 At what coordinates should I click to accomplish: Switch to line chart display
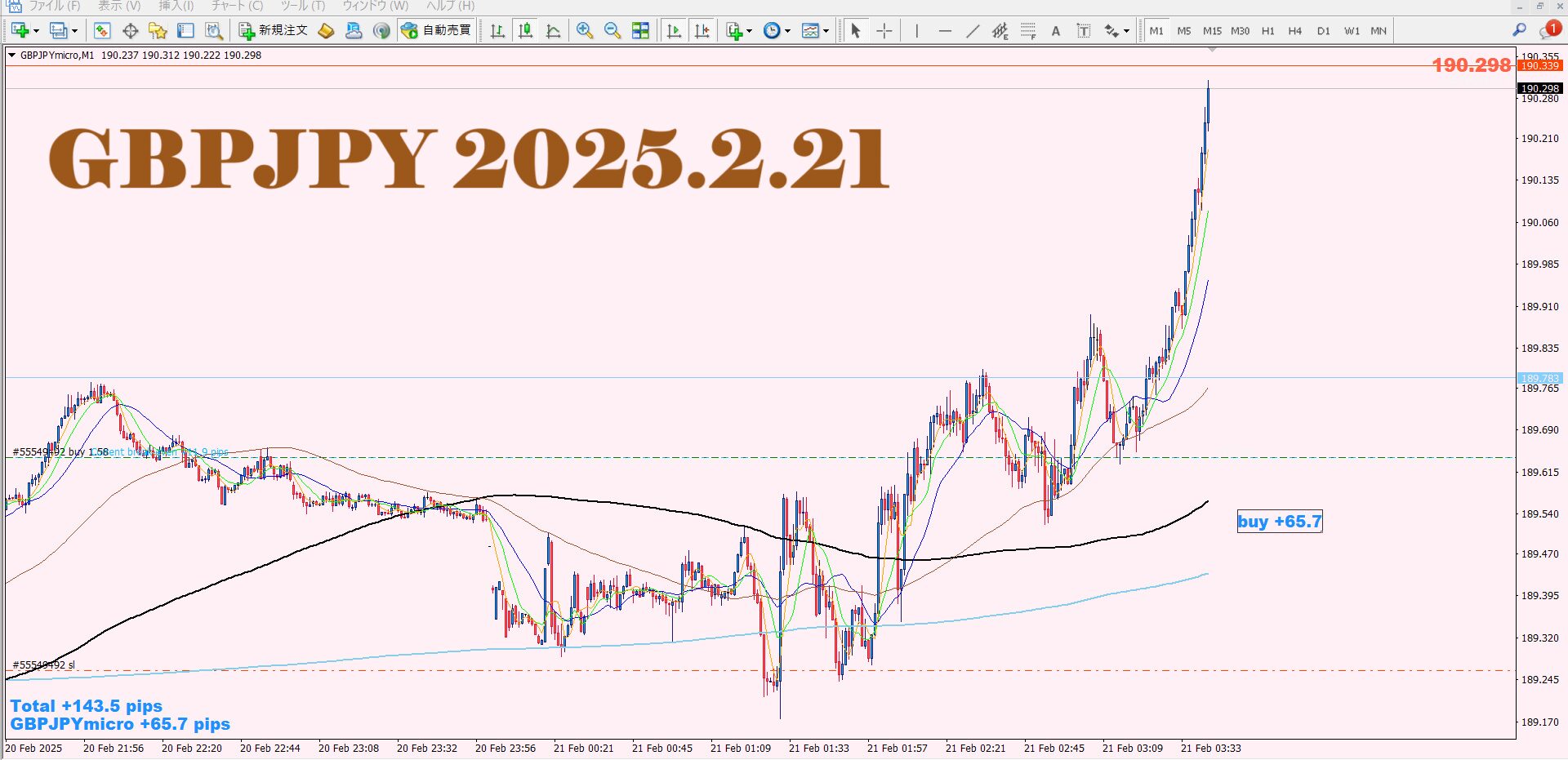tap(554, 31)
